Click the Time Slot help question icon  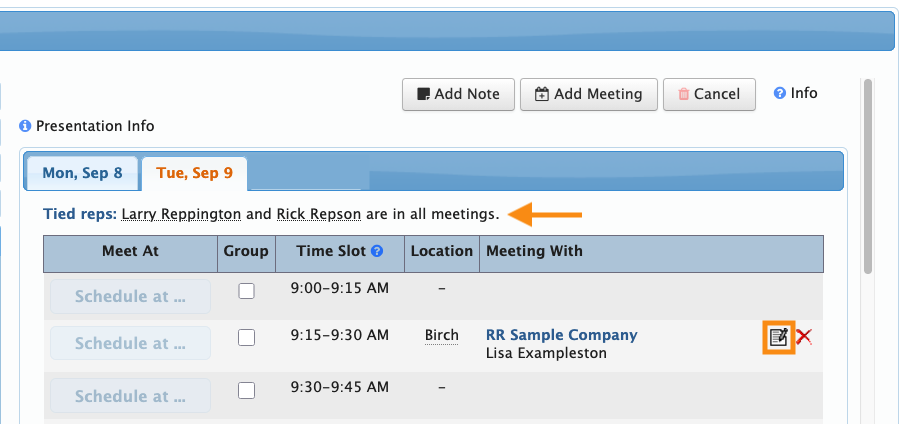coord(377,252)
